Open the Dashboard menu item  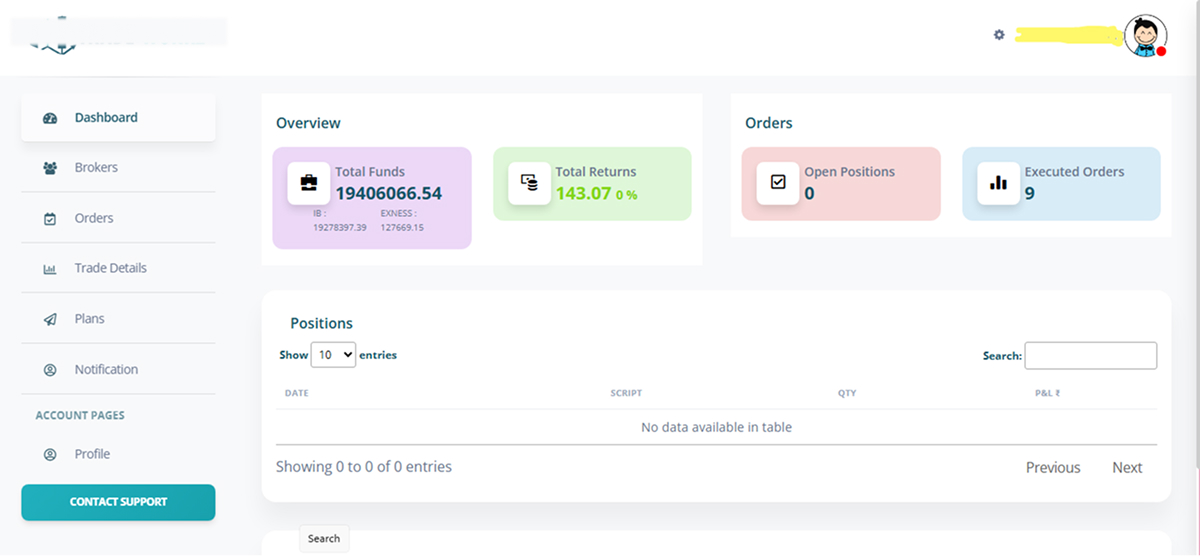point(118,117)
